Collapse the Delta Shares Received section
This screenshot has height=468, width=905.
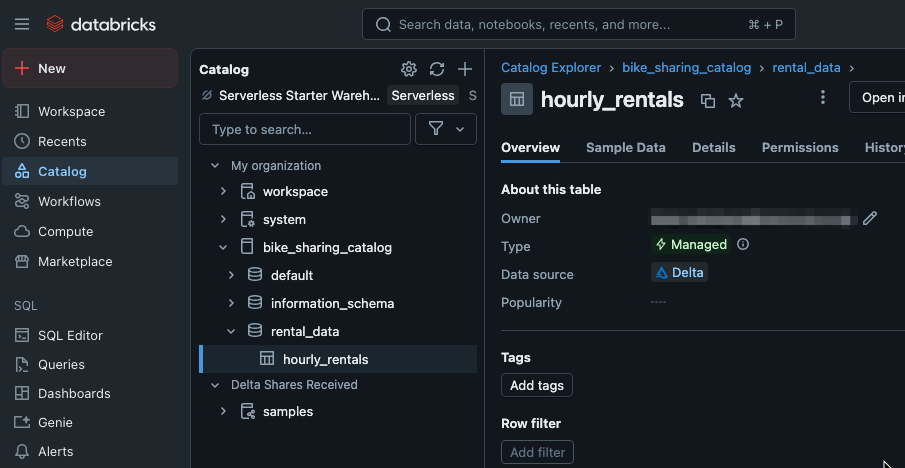click(215, 384)
